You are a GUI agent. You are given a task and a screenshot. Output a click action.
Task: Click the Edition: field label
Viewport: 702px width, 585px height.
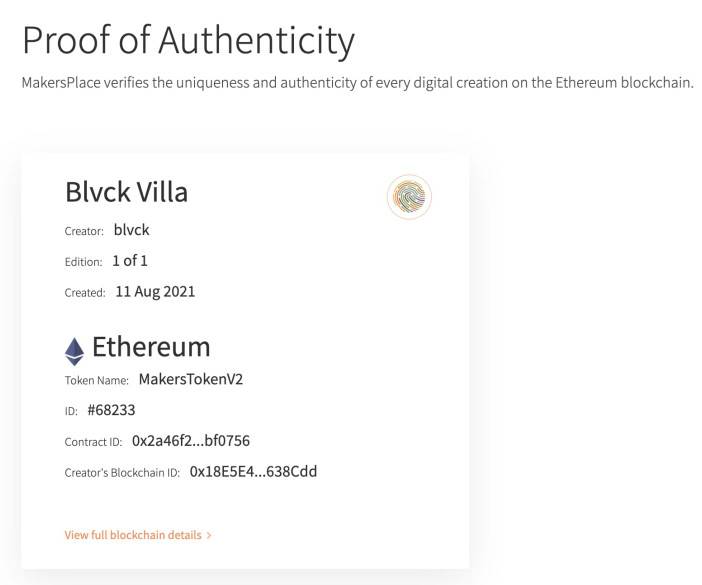83,262
